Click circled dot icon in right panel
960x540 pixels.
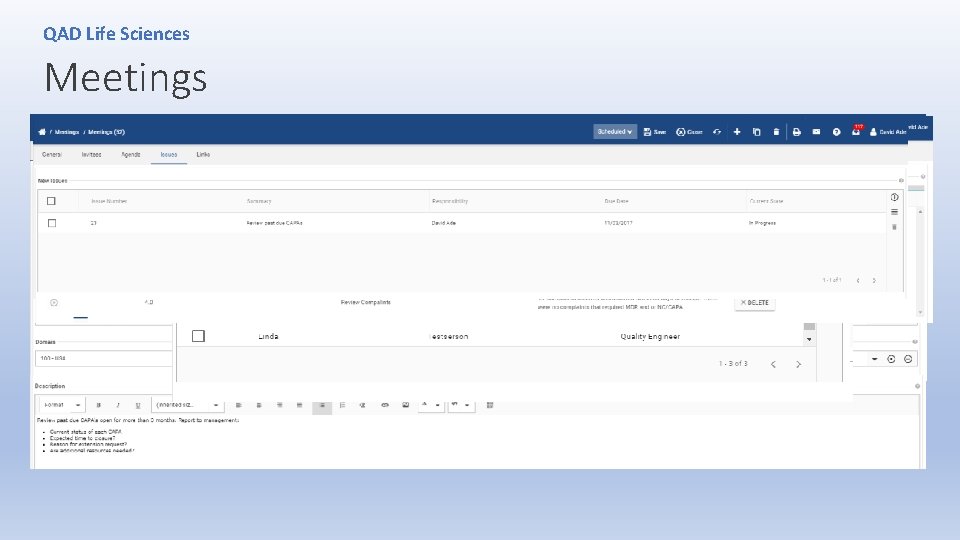[x=891, y=359]
